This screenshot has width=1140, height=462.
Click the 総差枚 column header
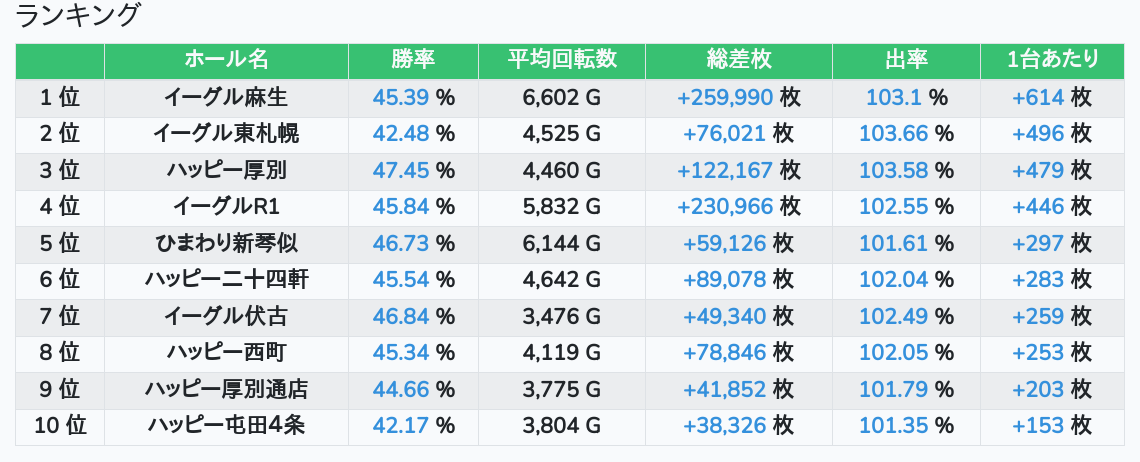tap(738, 60)
